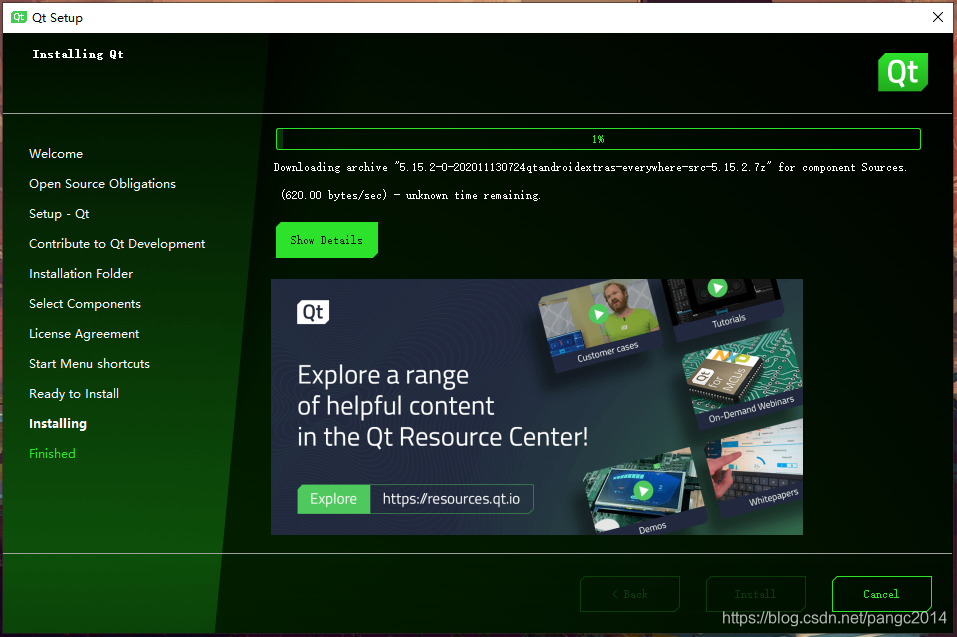Viewport: 957px width, 637px height.
Task: Play the Customer cases video thumbnail
Action: point(598,315)
